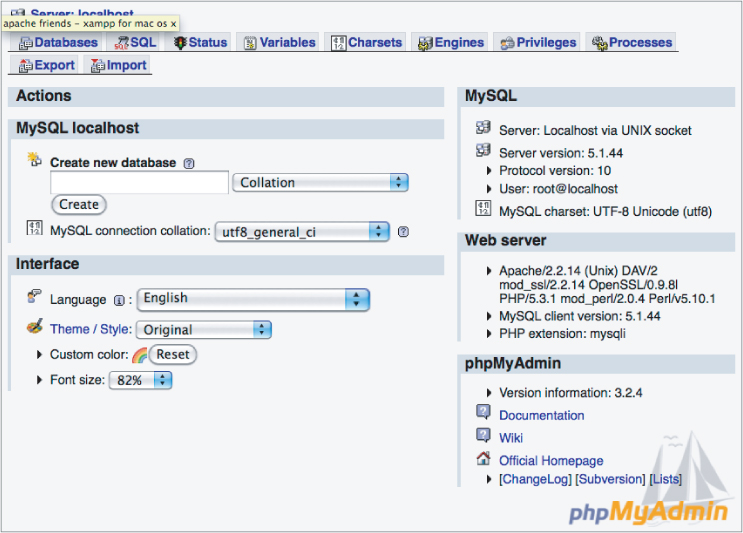Focus the new database name field

coord(139,182)
